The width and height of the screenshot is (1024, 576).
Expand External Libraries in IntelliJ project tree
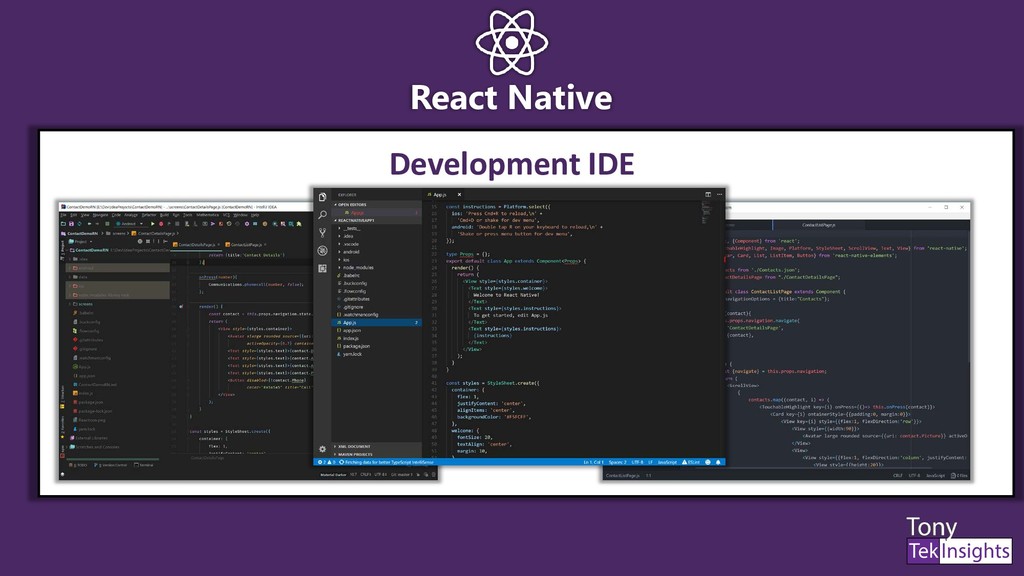click(88, 438)
